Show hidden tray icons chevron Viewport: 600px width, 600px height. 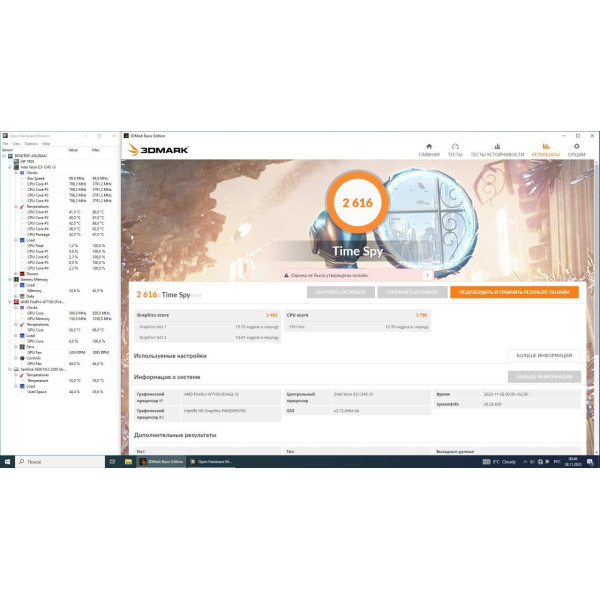(x=525, y=462)
